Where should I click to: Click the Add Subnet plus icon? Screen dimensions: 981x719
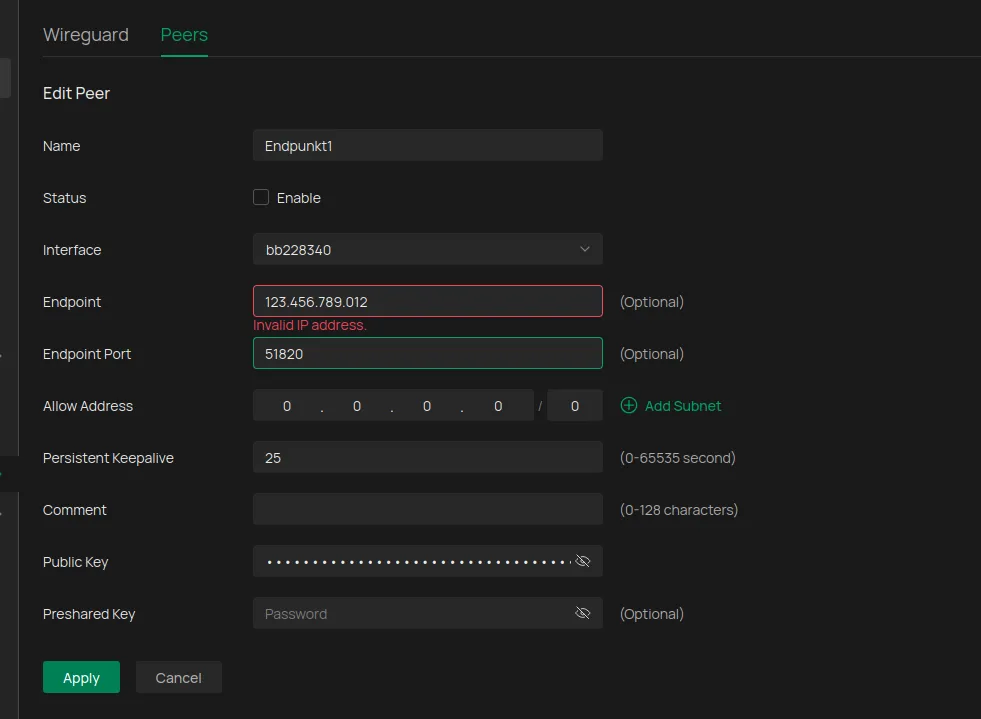[x=629, y=406]
